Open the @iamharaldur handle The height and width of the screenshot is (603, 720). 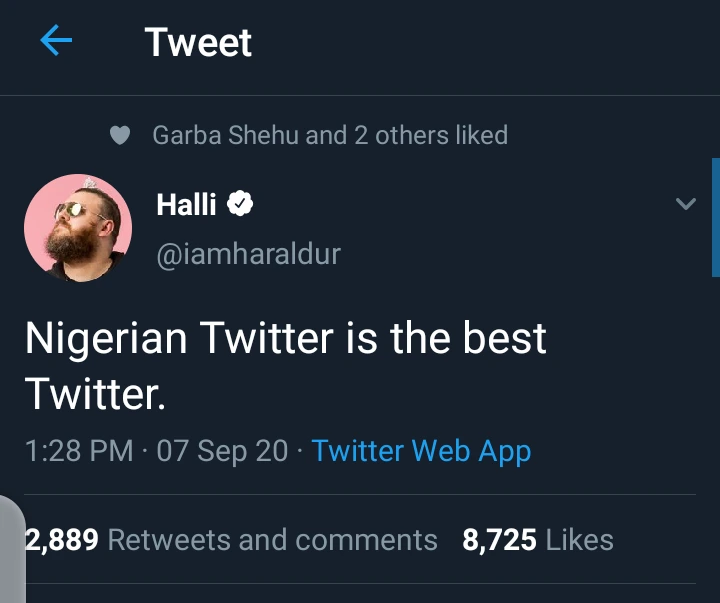[249, 254]
